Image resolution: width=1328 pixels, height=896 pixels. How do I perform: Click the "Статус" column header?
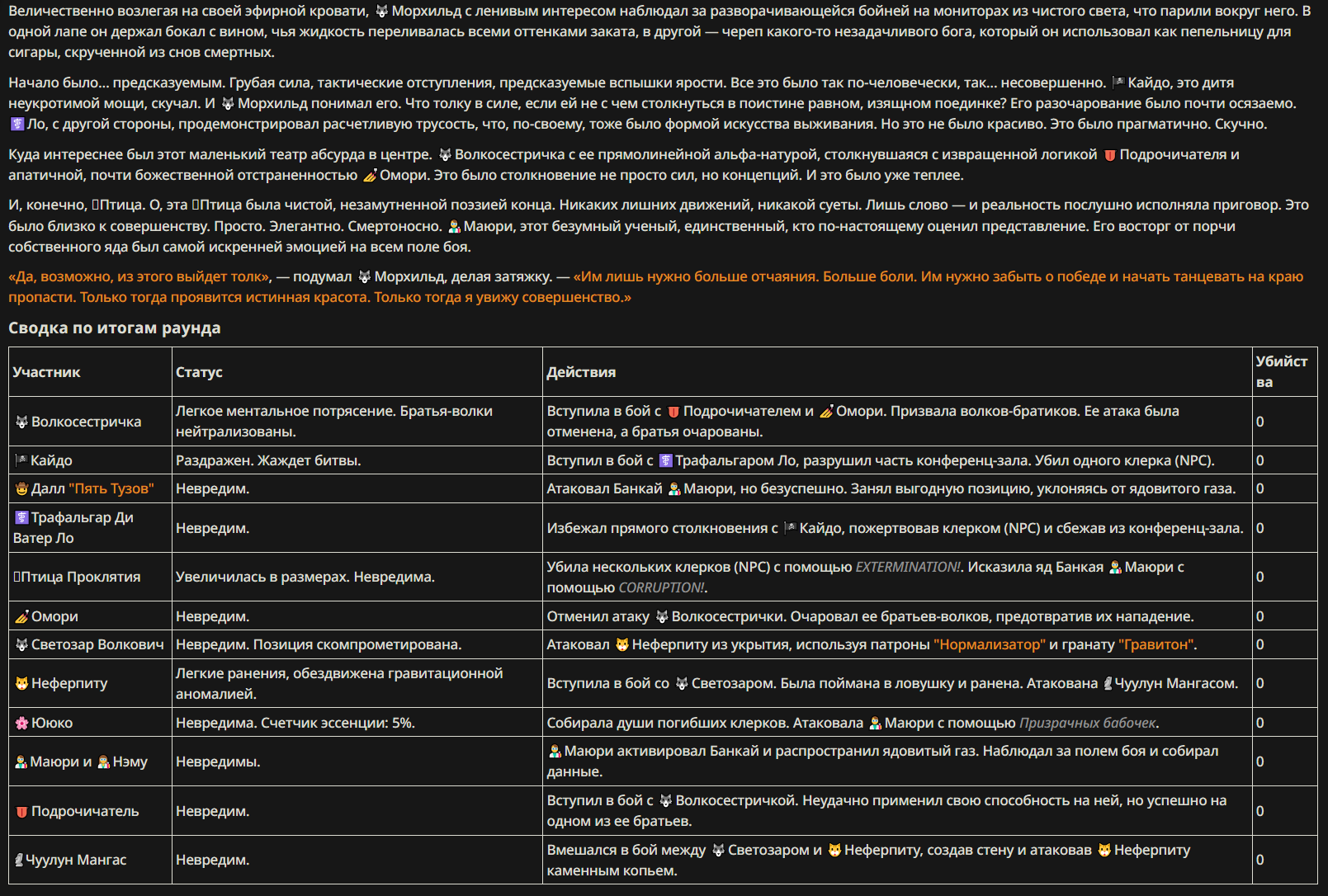coord(199,372)
